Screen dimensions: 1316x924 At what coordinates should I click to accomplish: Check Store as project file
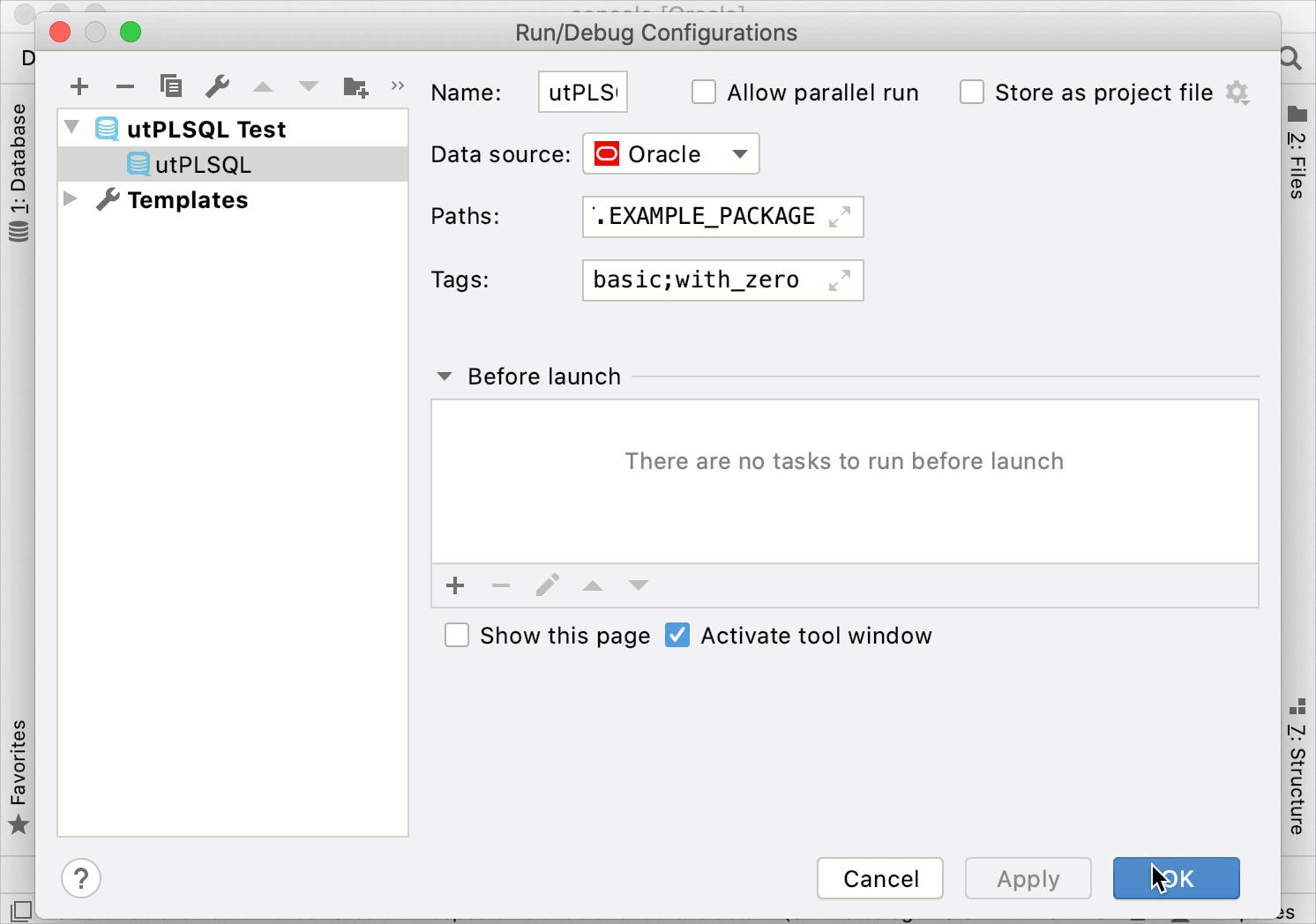click(x=971, y=92)
